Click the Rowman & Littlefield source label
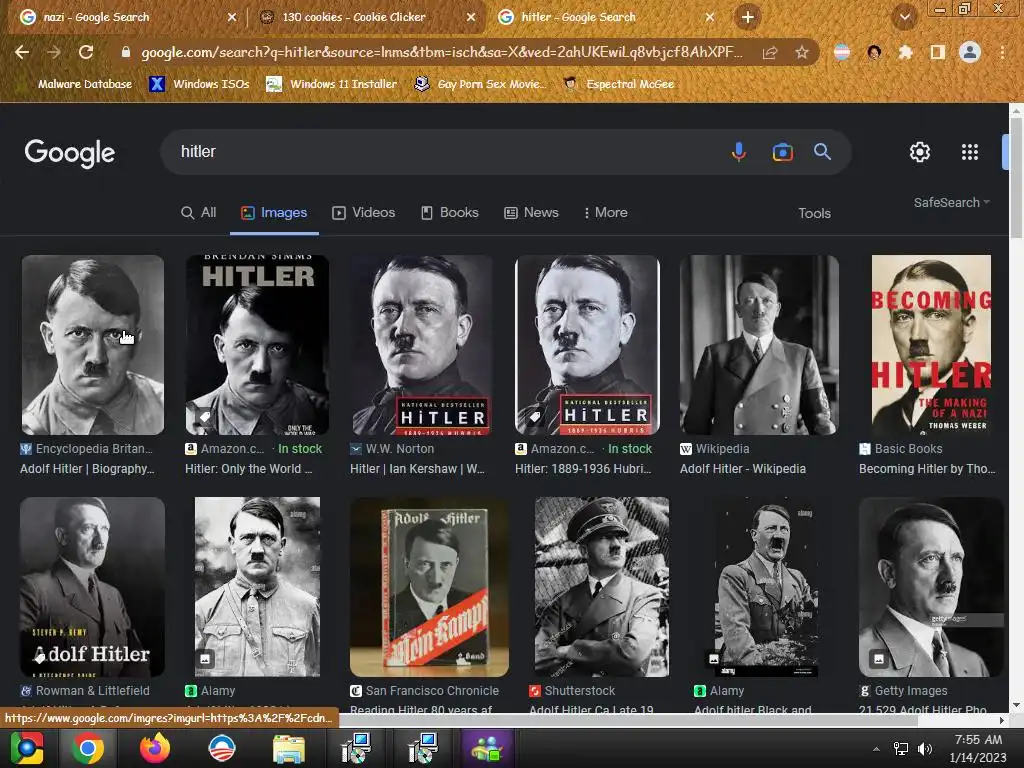This screenshot has height=768, width=1024. coord(93,690)
